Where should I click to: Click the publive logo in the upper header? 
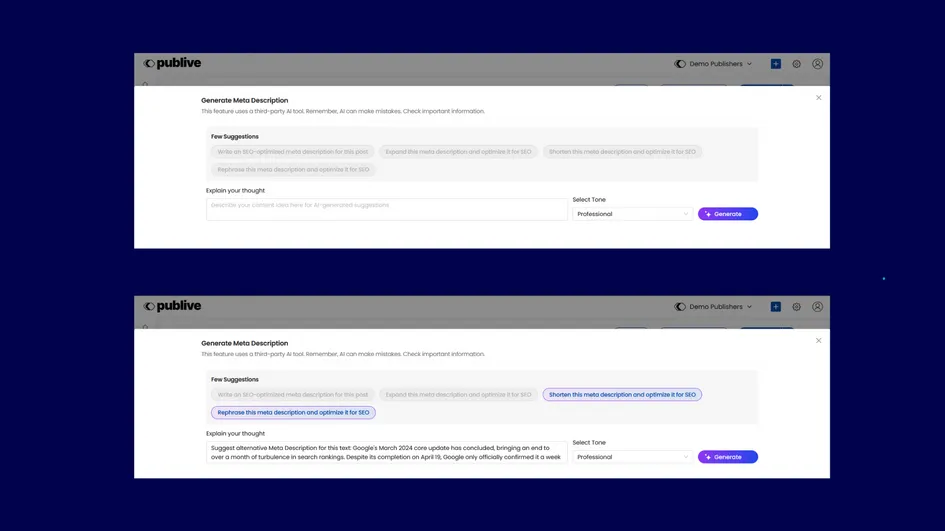172,64
